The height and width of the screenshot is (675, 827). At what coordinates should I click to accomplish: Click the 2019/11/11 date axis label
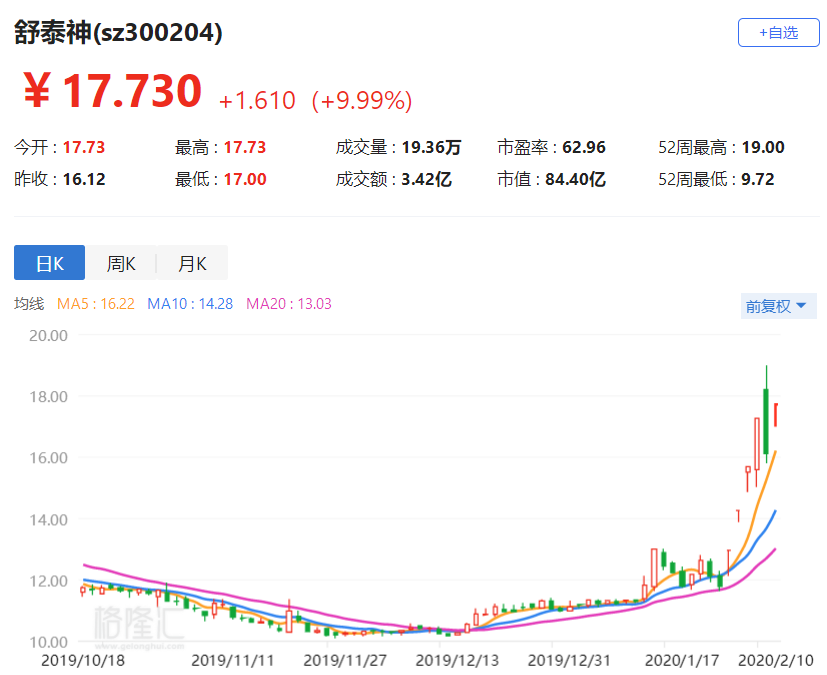coord(233,660)
